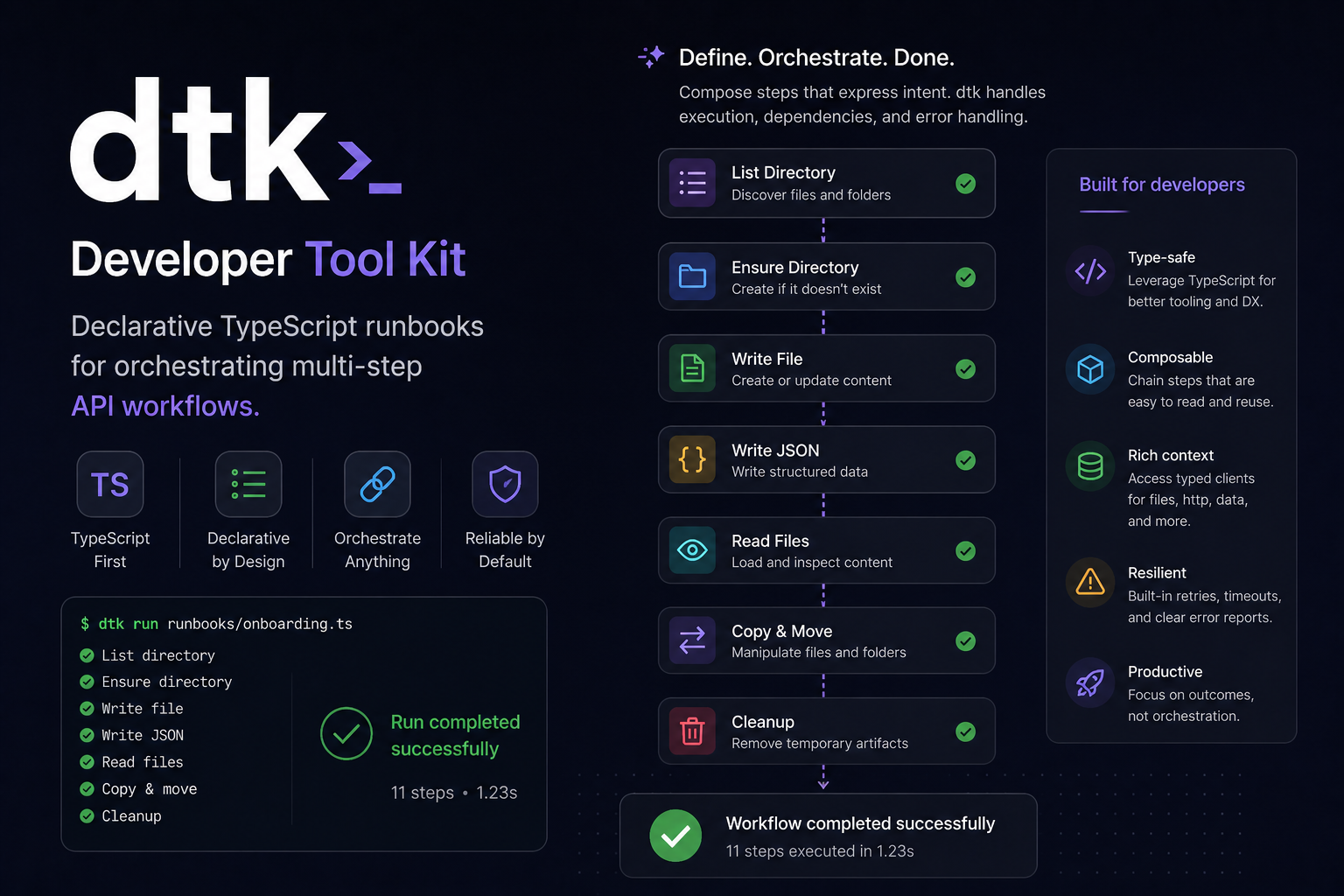Viewport: 1344px width, 896px height.
Task: Click the Productive rocket icon
Action: click(x=1090, y=682)
